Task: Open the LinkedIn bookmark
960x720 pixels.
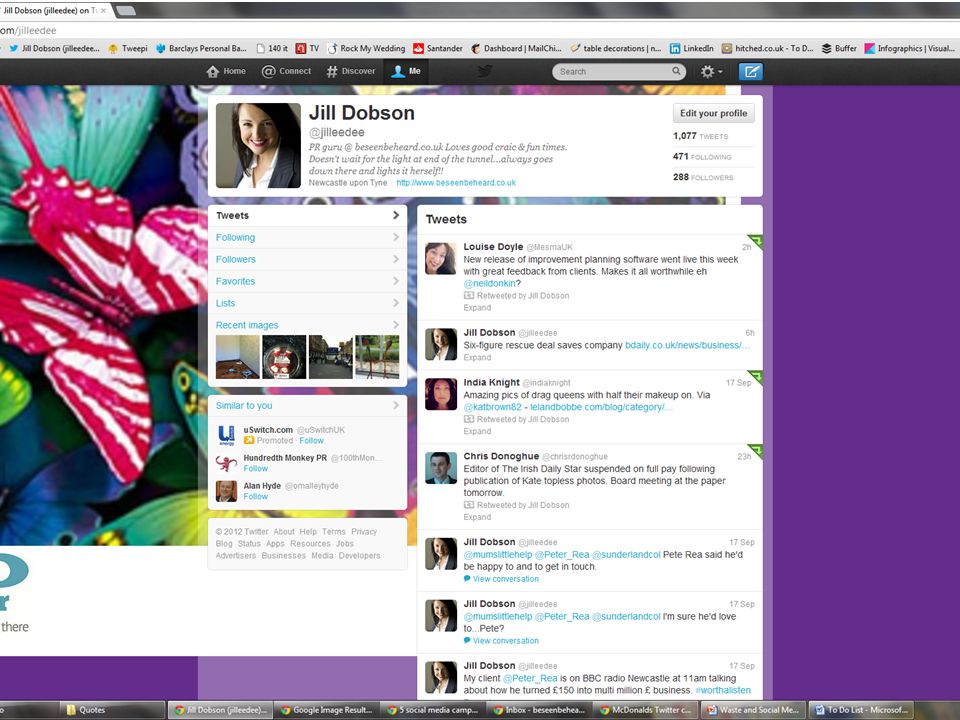Action: 692,48
